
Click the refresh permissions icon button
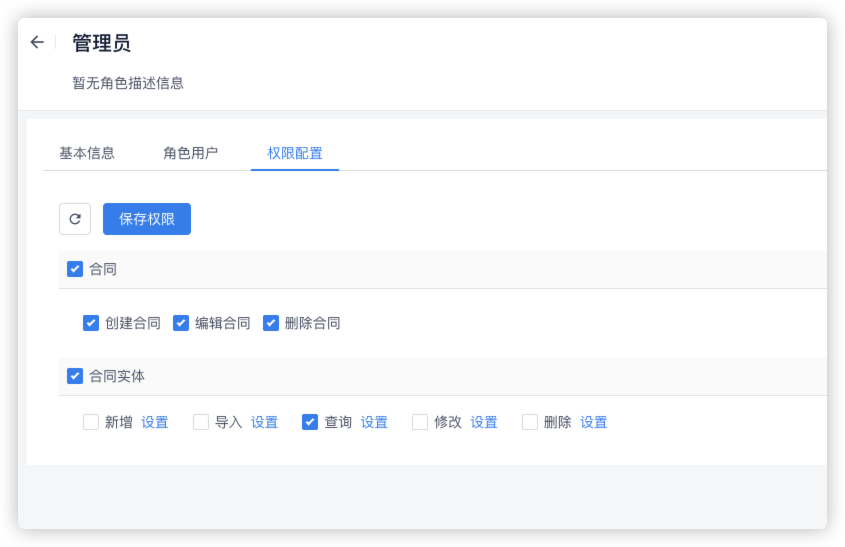[x=75, y=219]
